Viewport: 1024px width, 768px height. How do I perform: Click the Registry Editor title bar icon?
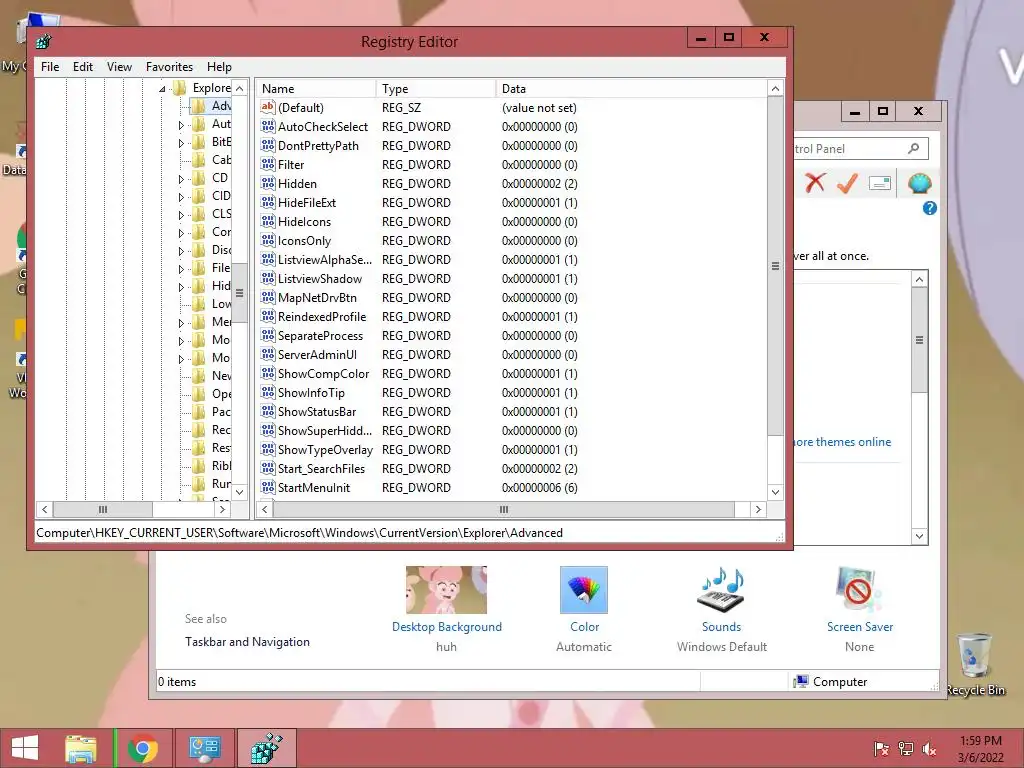click(44, 42)
